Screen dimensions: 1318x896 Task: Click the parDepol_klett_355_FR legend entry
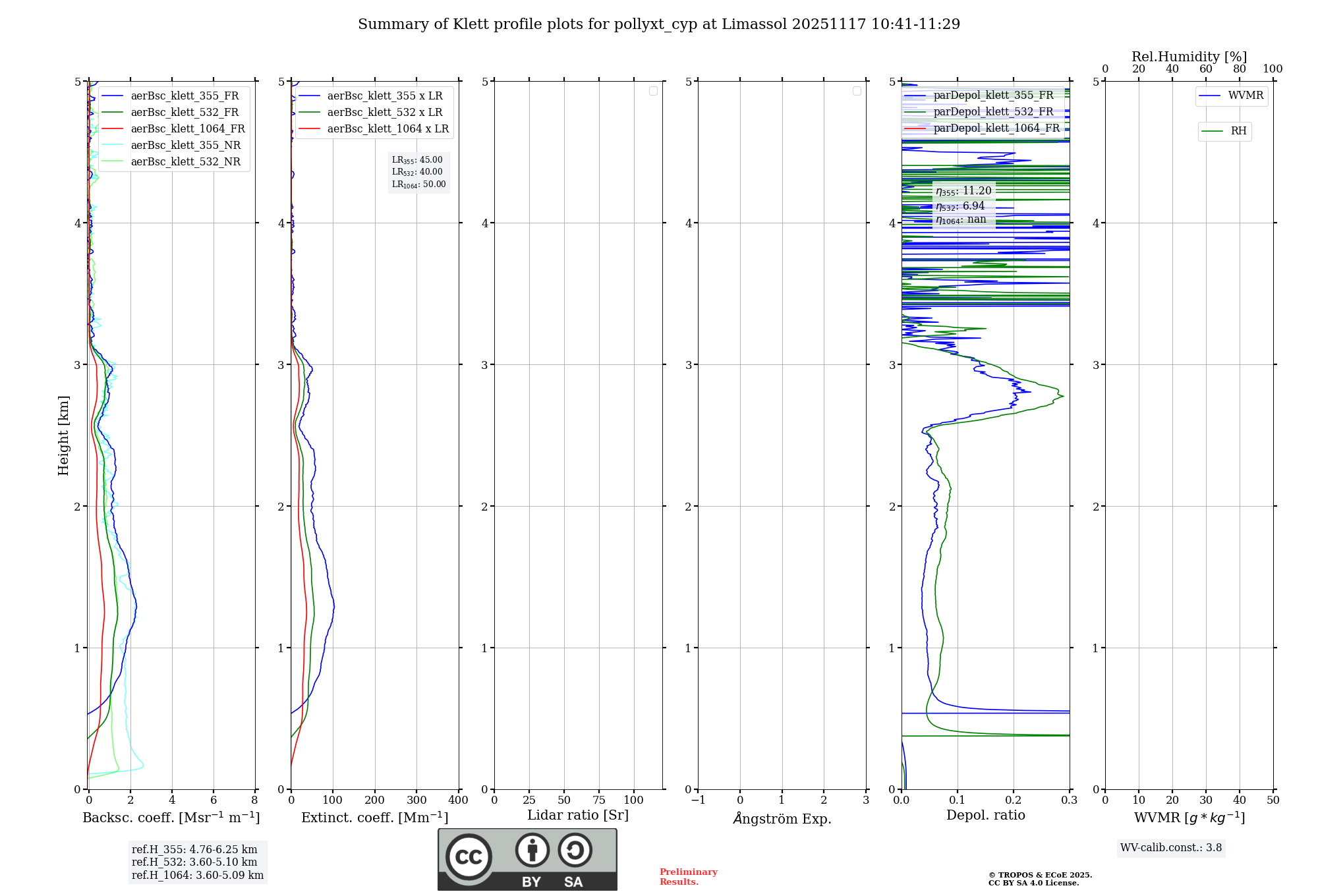point(993,96)
